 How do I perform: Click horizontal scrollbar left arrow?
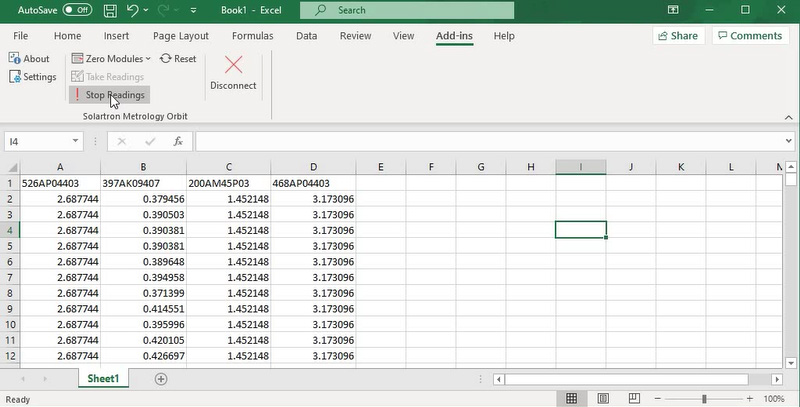[x=499, y=379]
